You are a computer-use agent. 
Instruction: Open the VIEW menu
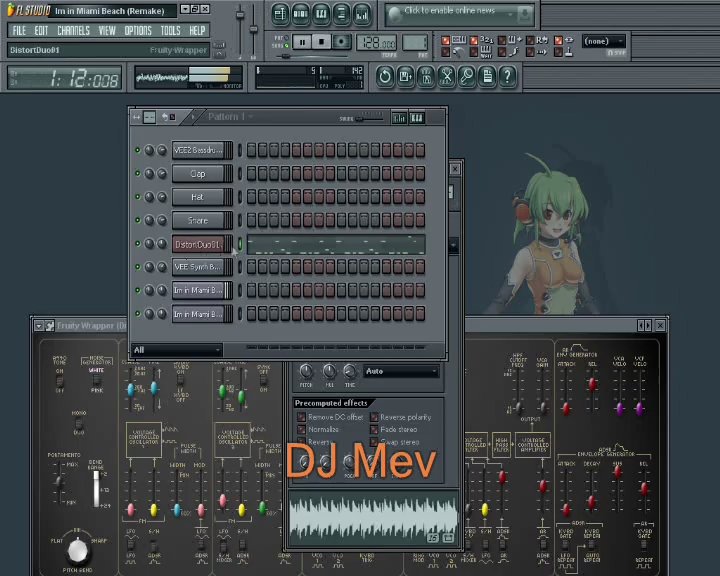pos(107,31)
